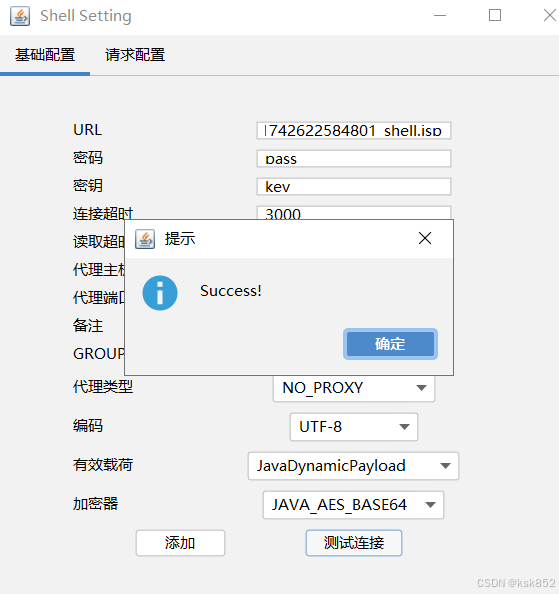This screenshot has height=594, width=559.
Task: Click the 密码 label
Action: click(88, 158)
